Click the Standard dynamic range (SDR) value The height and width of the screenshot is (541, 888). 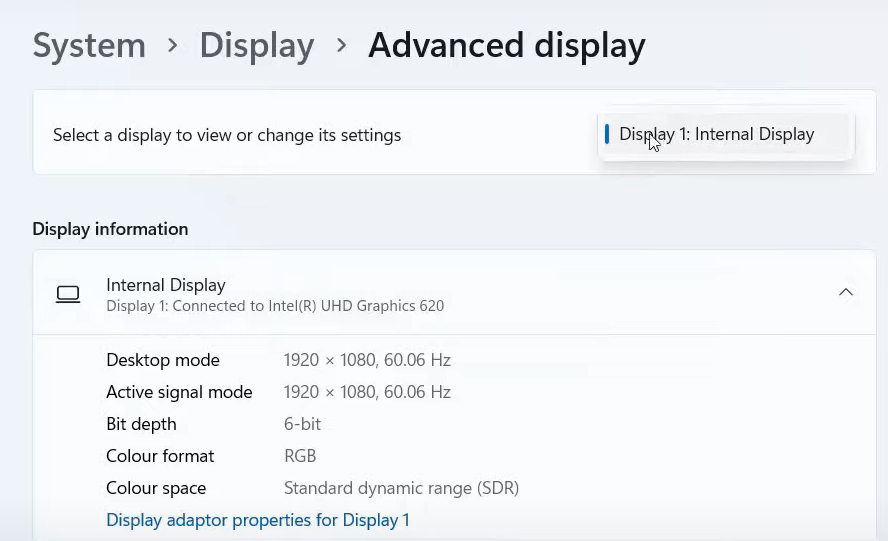point(401,488)
